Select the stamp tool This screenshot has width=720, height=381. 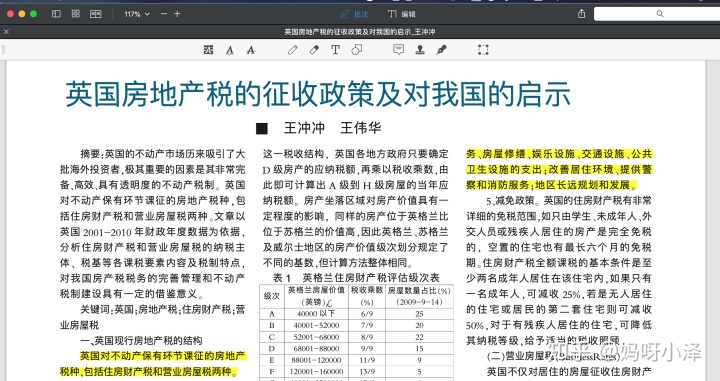(x=420, y=50)
